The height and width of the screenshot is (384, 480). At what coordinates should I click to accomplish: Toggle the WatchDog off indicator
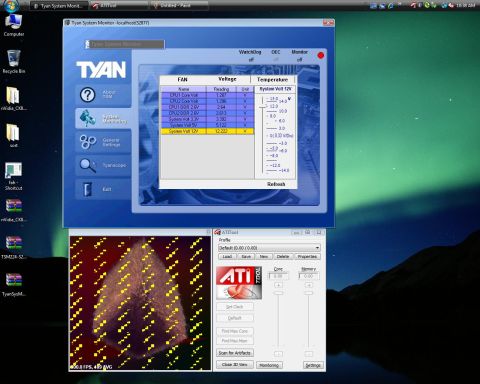click(x=251, y=60)
